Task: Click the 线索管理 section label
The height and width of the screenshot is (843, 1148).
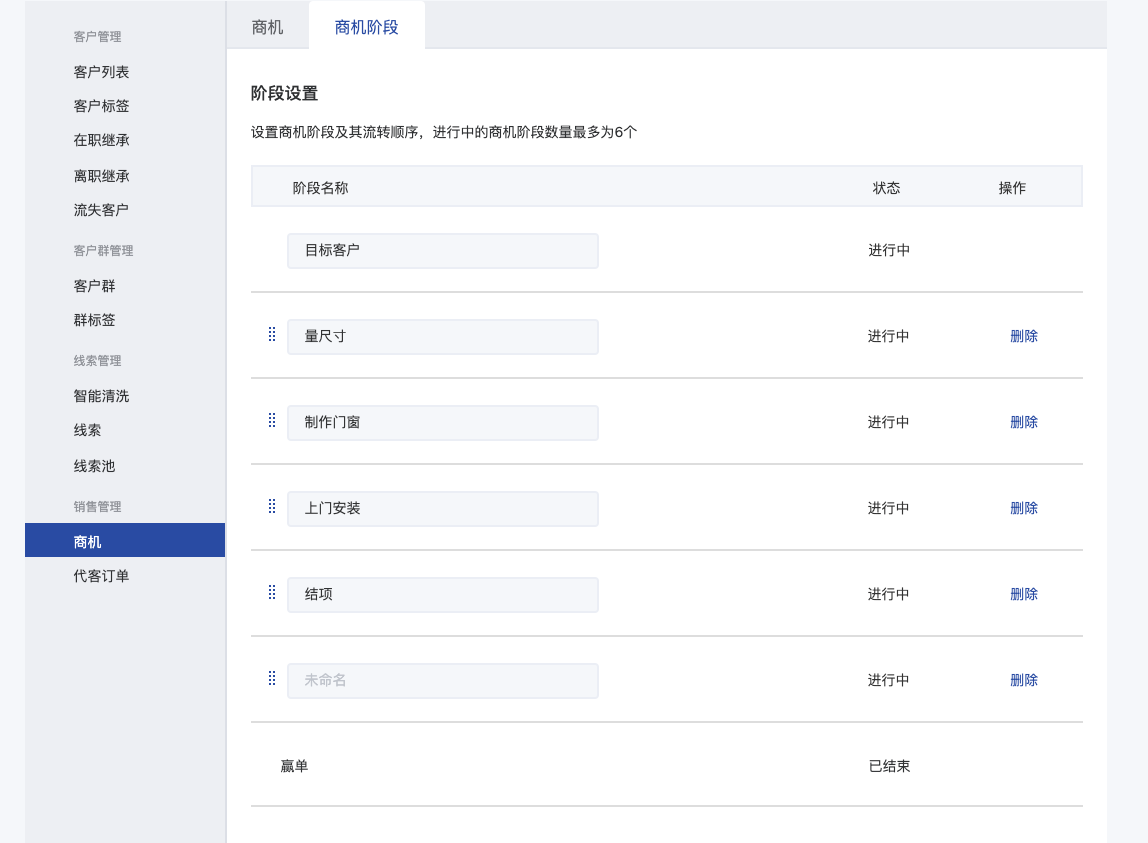Action: pos(97,361)
